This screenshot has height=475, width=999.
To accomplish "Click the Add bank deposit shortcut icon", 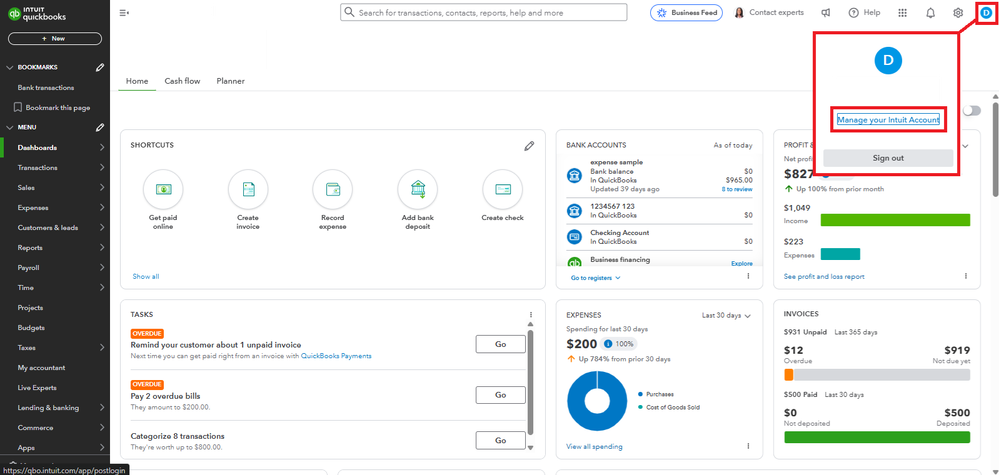I will [417, 189].
